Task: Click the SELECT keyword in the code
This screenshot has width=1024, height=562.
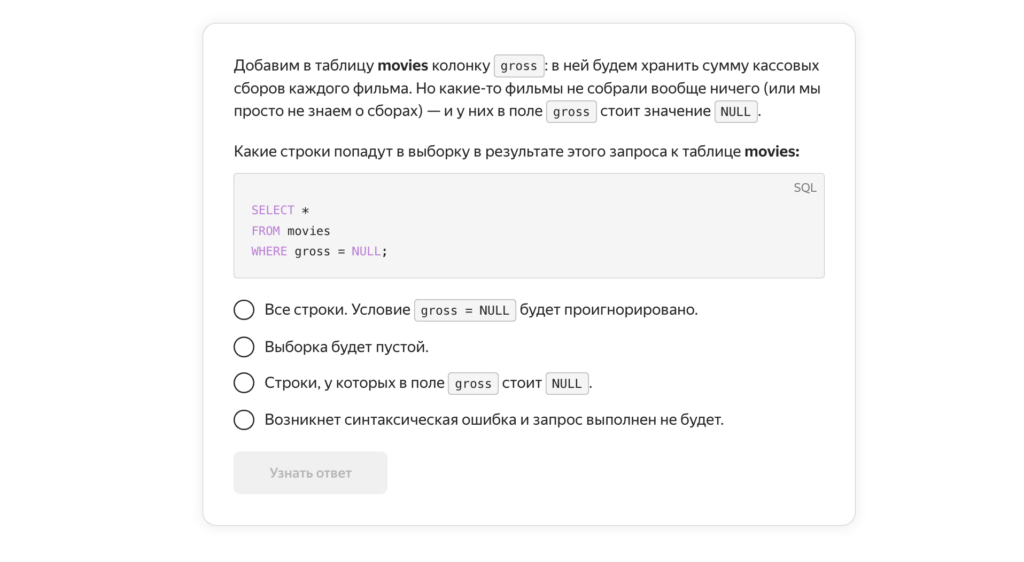Action: point(273,210)
